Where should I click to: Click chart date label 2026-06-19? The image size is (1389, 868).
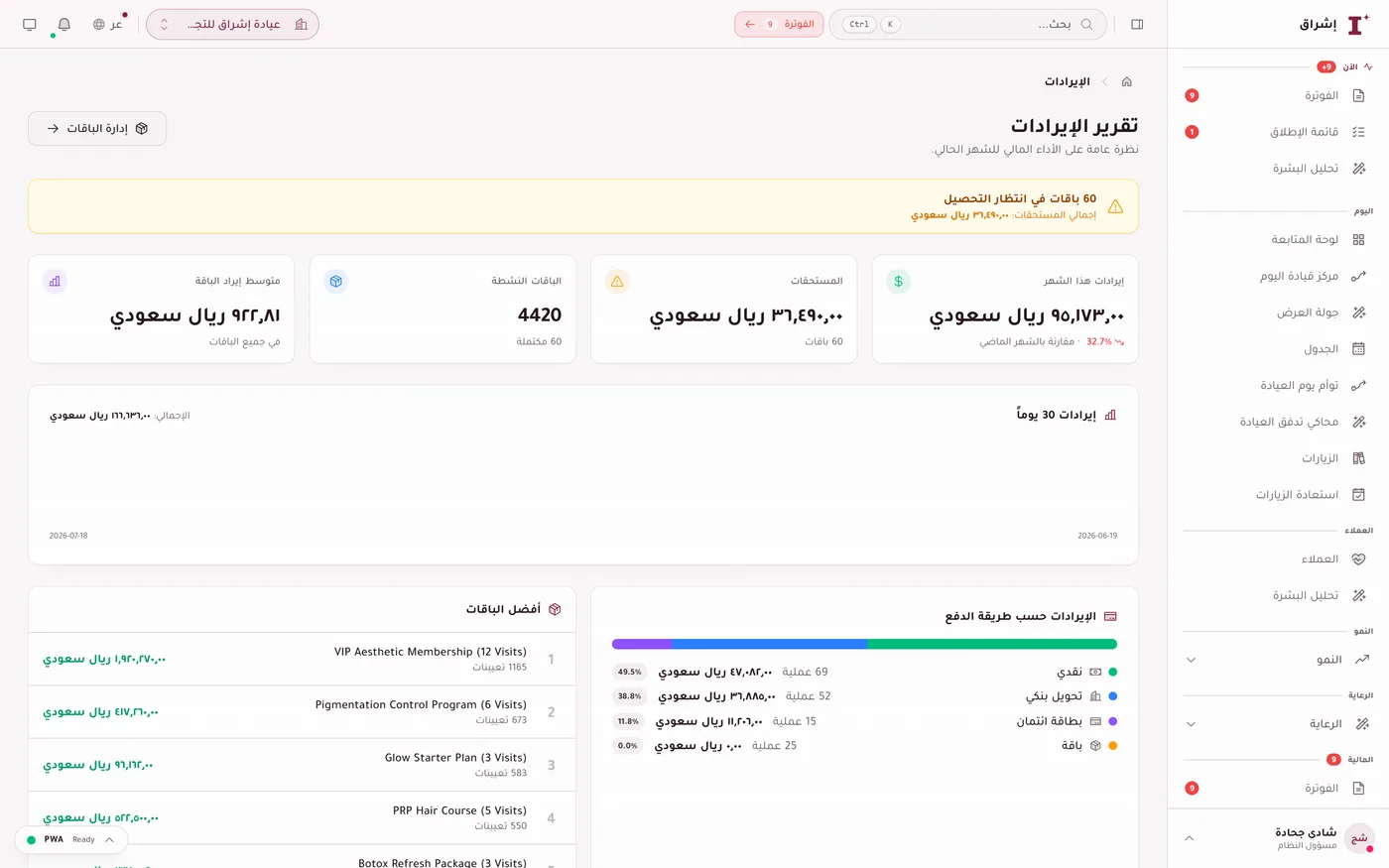click(x=1097, y=536)
